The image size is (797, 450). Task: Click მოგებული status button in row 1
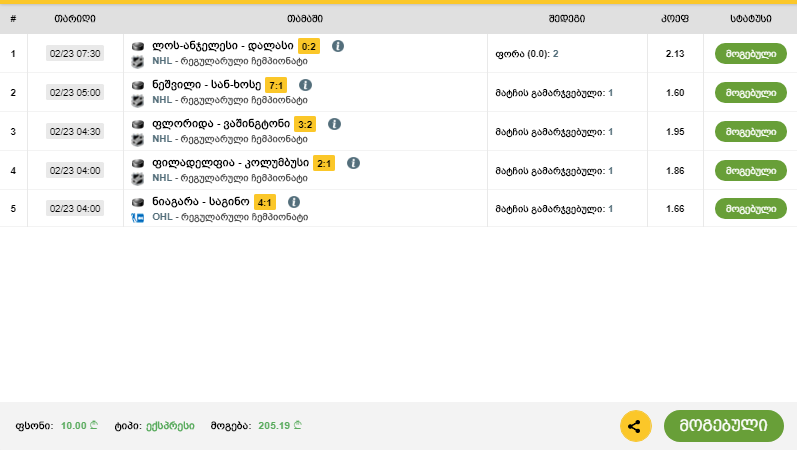(751, 53)
